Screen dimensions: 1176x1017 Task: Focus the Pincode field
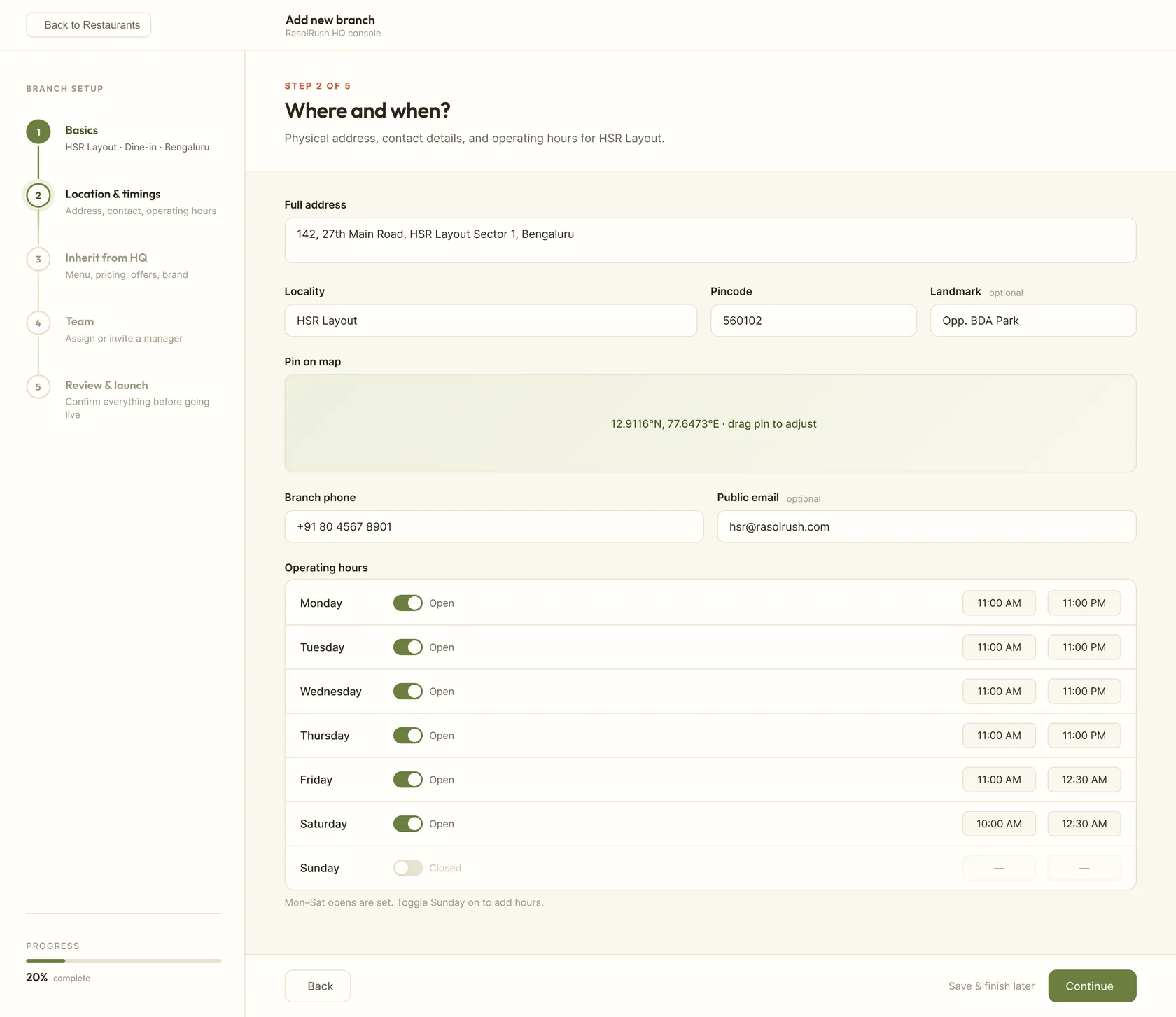813,321
